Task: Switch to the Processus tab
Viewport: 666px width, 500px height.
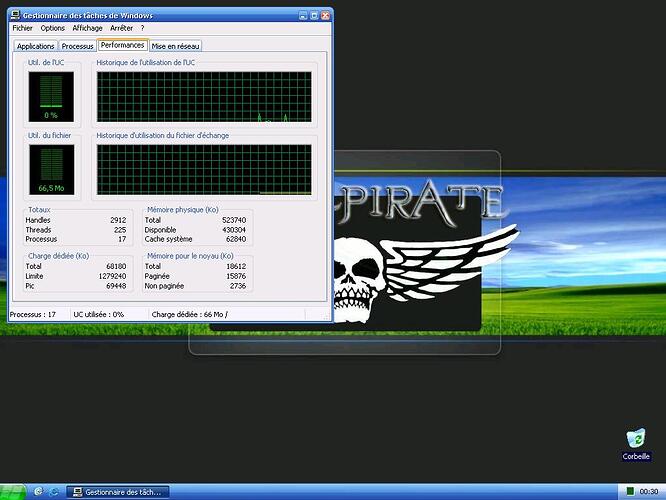Action: (x=77, y=46)
